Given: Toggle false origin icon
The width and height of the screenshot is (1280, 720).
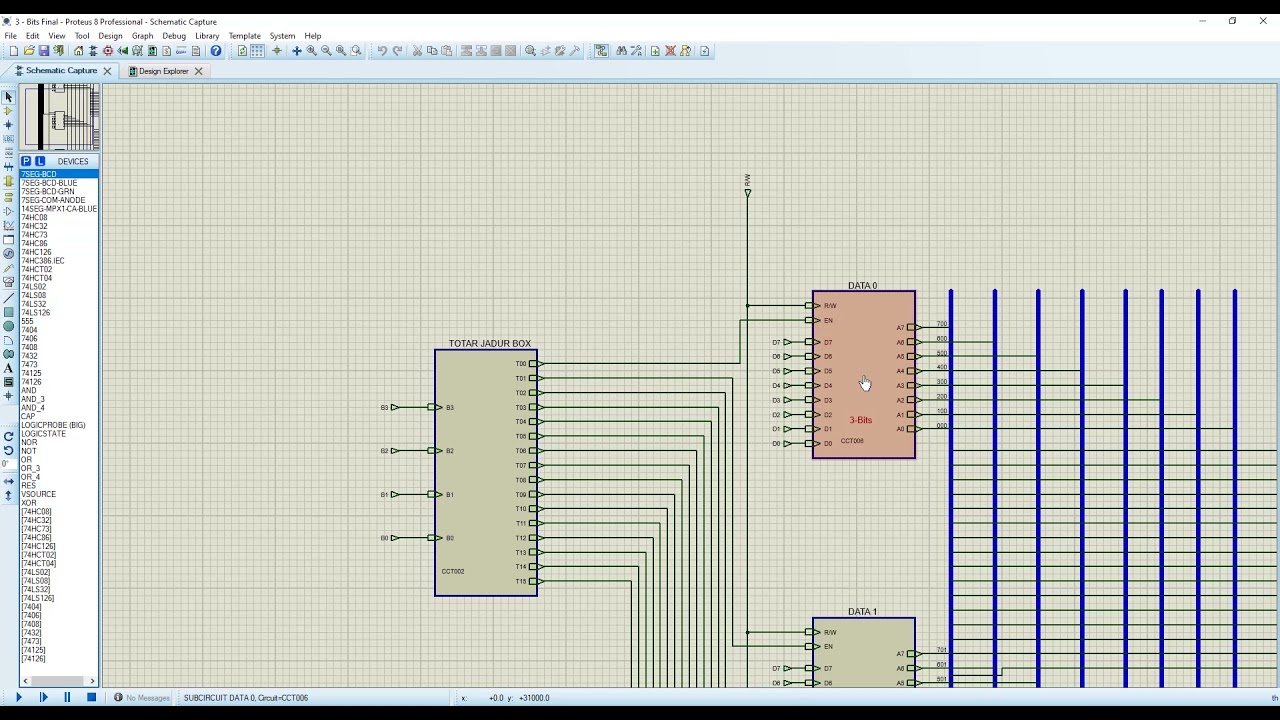Looking at the screenshot, I should 276,51.
